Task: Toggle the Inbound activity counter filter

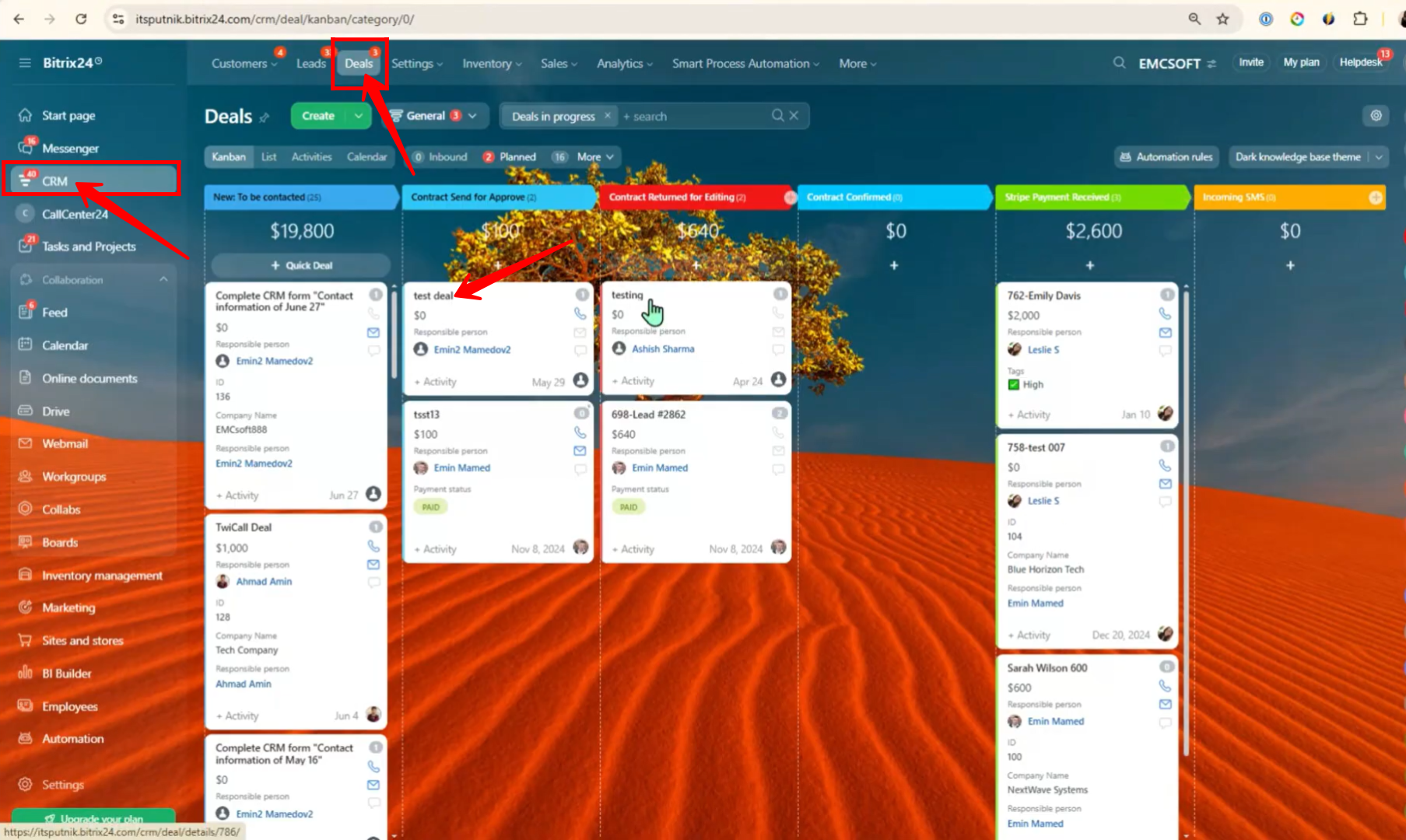Action: click(x=440, y=157)
